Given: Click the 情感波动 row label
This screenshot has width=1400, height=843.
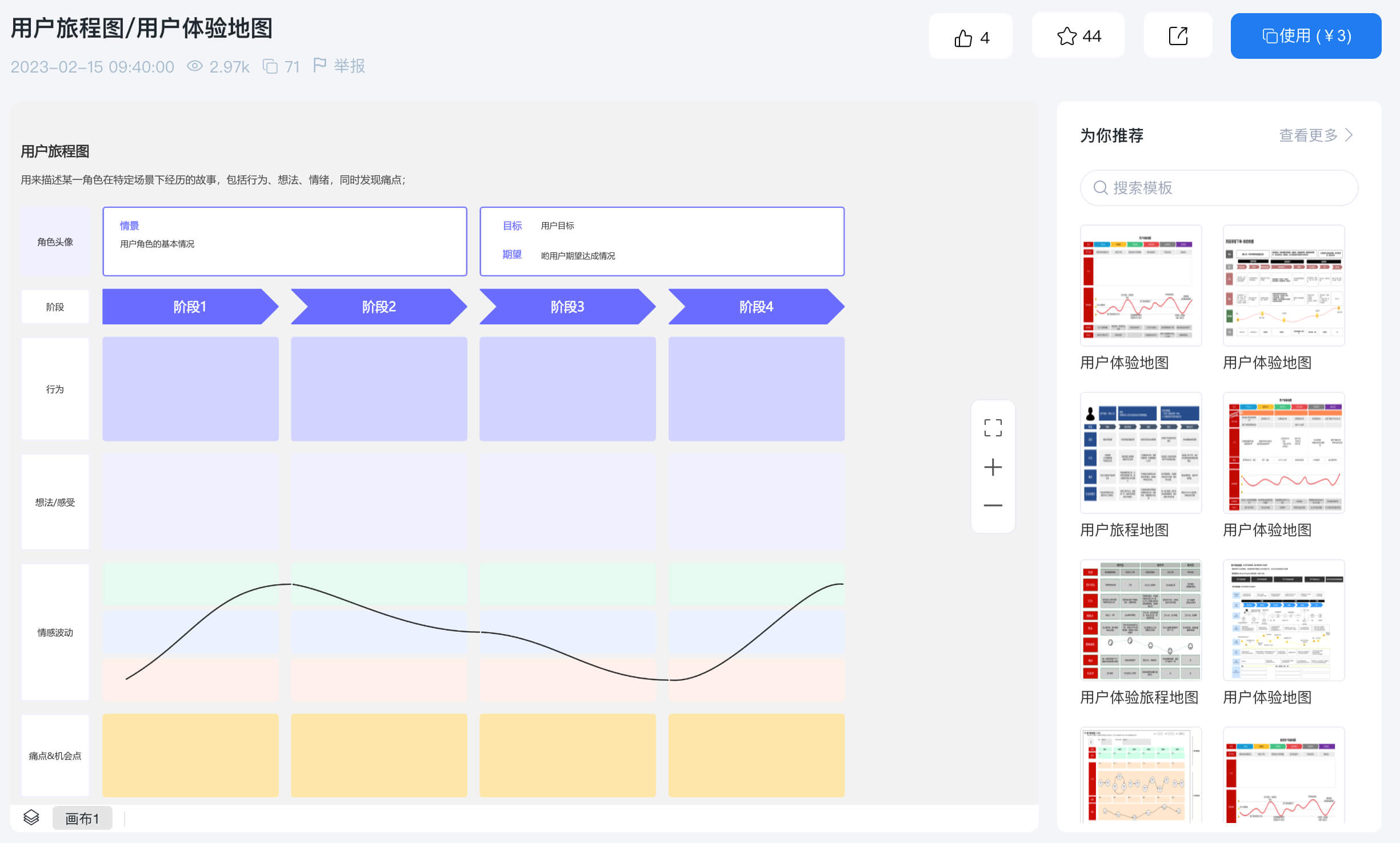Looking at the screenshot, I should [x=55, y=632].
